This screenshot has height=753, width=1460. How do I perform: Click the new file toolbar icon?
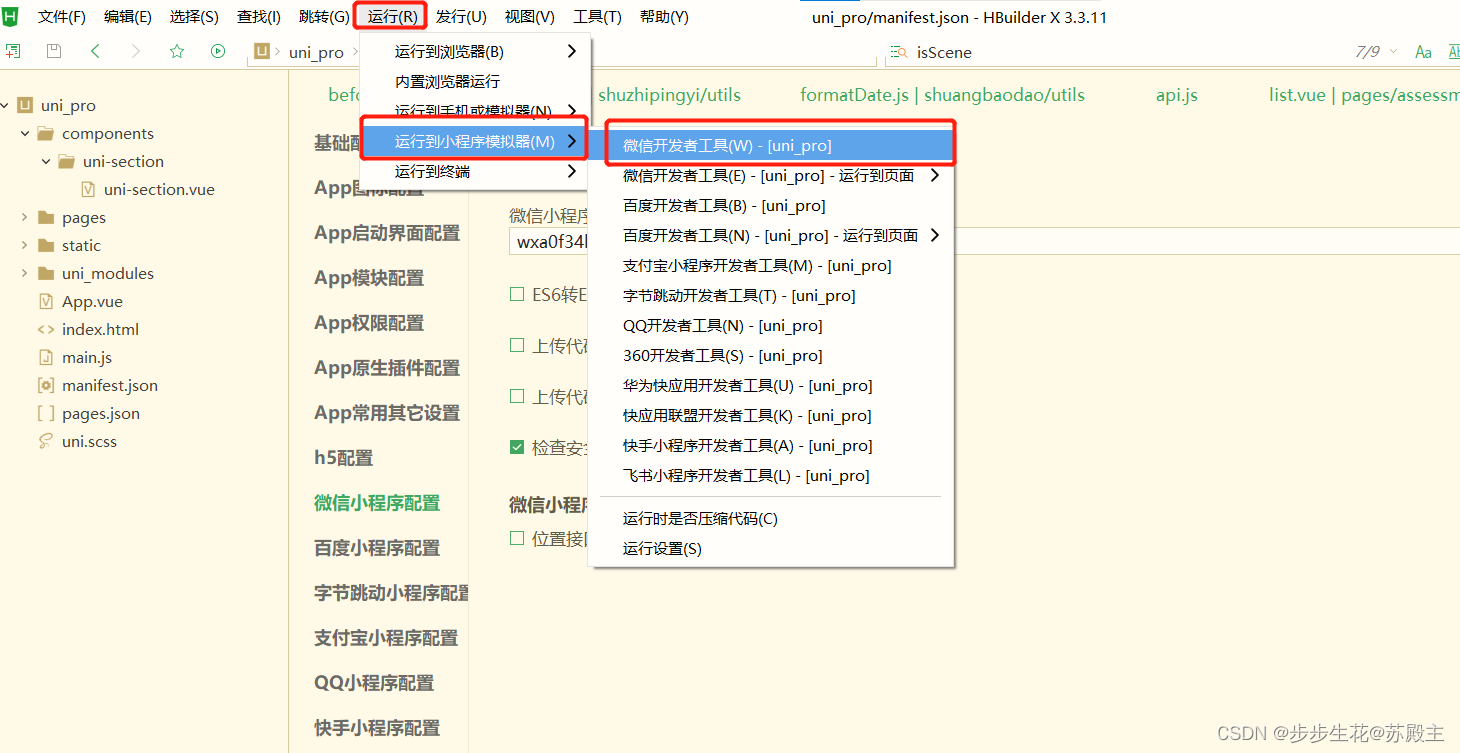coord(12,51)
